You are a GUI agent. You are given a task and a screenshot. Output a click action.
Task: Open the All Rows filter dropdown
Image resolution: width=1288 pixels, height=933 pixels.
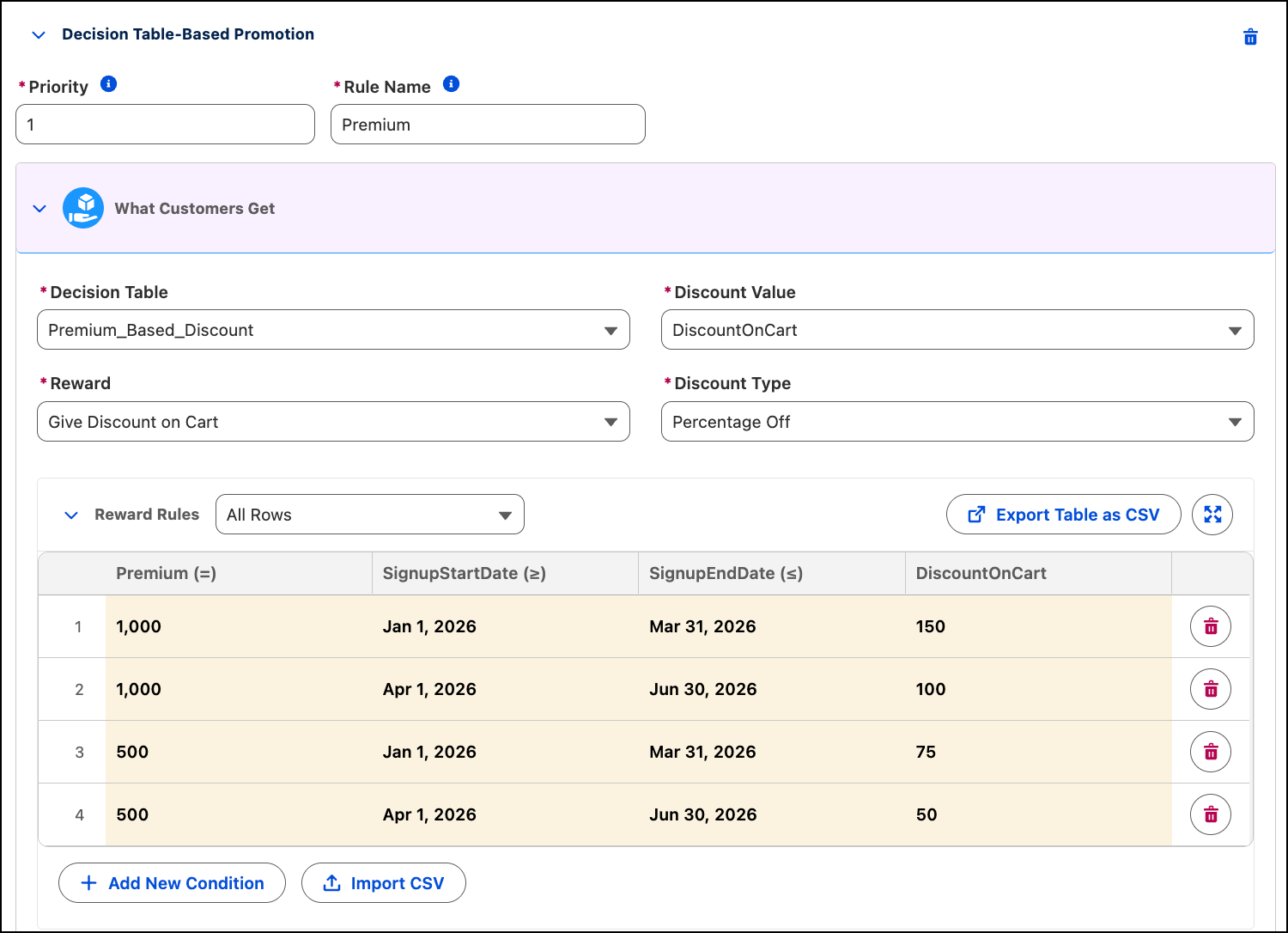click(x=370, y=515)
